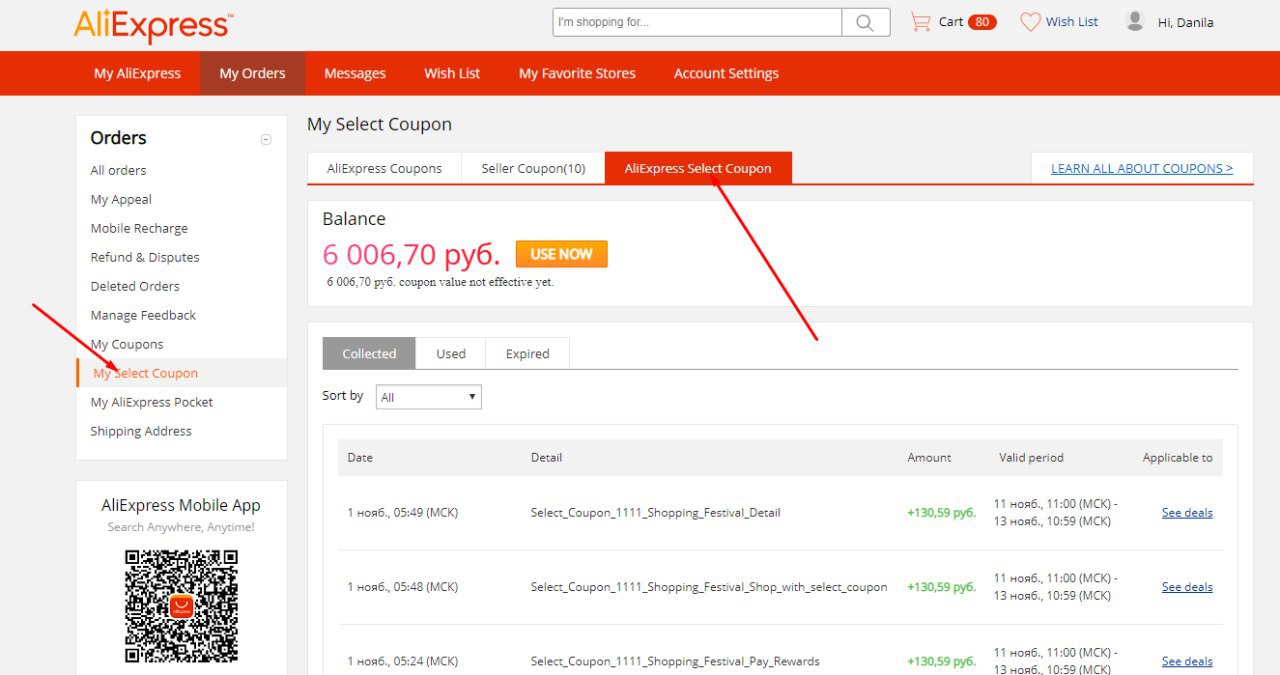1280x675 pixels.
Task: Click Cart label in header
Action: click(x=951, y=22)
